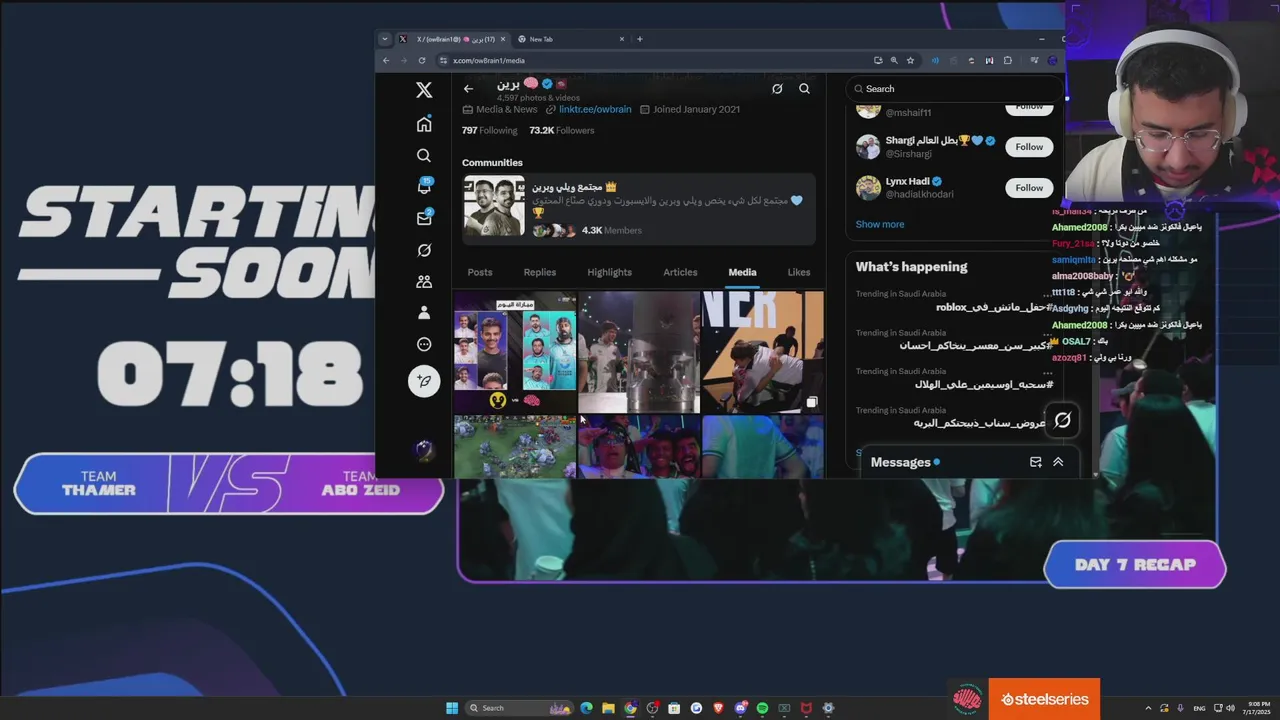The height and width of the screenshot is (720, 1280).
Task: Open Explore search in the X sidebar
Action: pyautogui.click(x=424, y=156)
